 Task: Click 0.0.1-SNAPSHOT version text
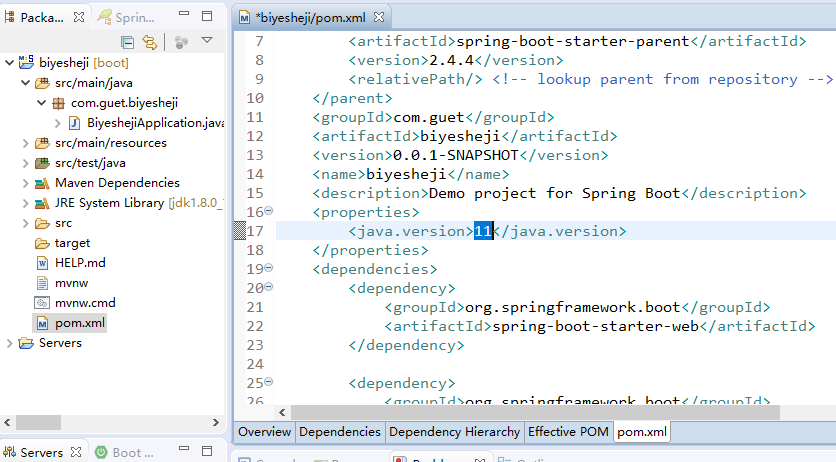pos(456,155)
